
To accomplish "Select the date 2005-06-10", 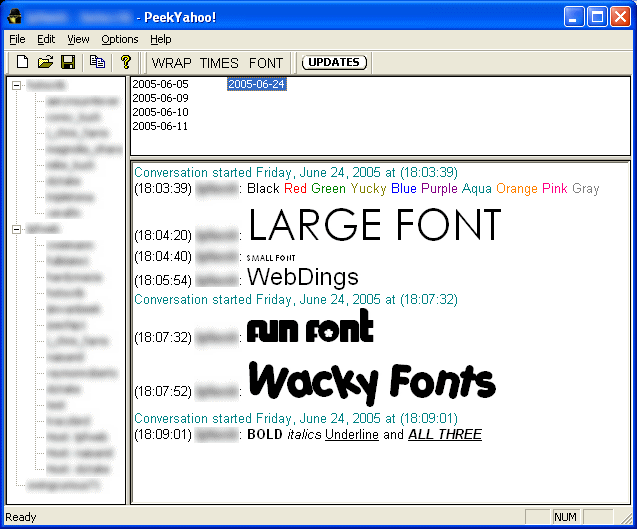I will 160,112.
